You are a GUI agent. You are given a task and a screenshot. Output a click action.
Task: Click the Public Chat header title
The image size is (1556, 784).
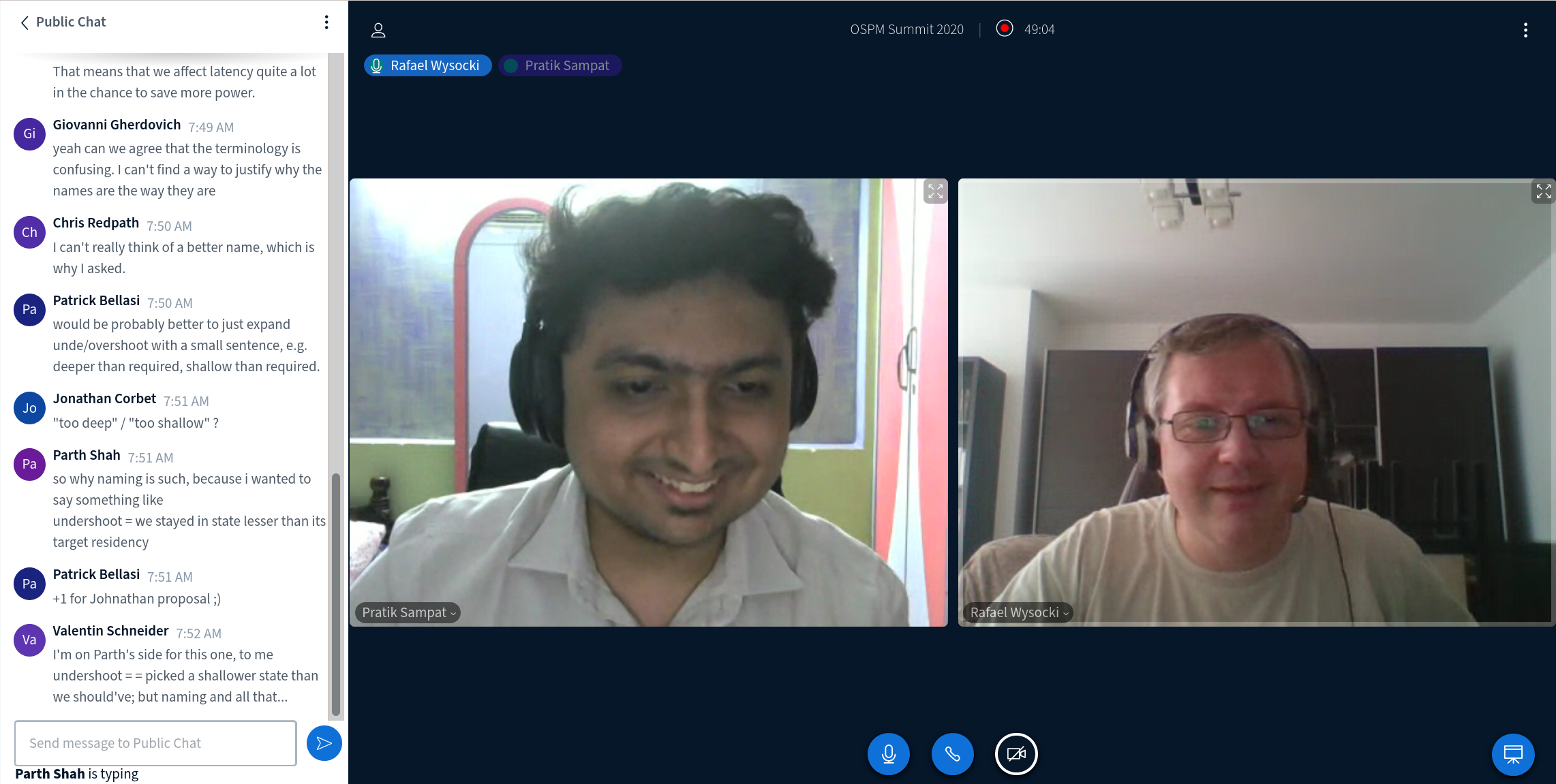coord(71,22)
